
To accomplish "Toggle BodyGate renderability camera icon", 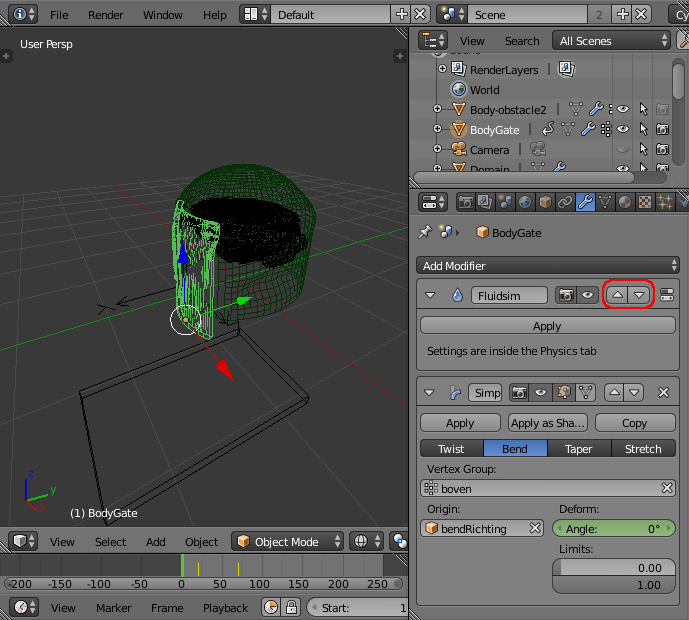I will click(x=662, y=129).
